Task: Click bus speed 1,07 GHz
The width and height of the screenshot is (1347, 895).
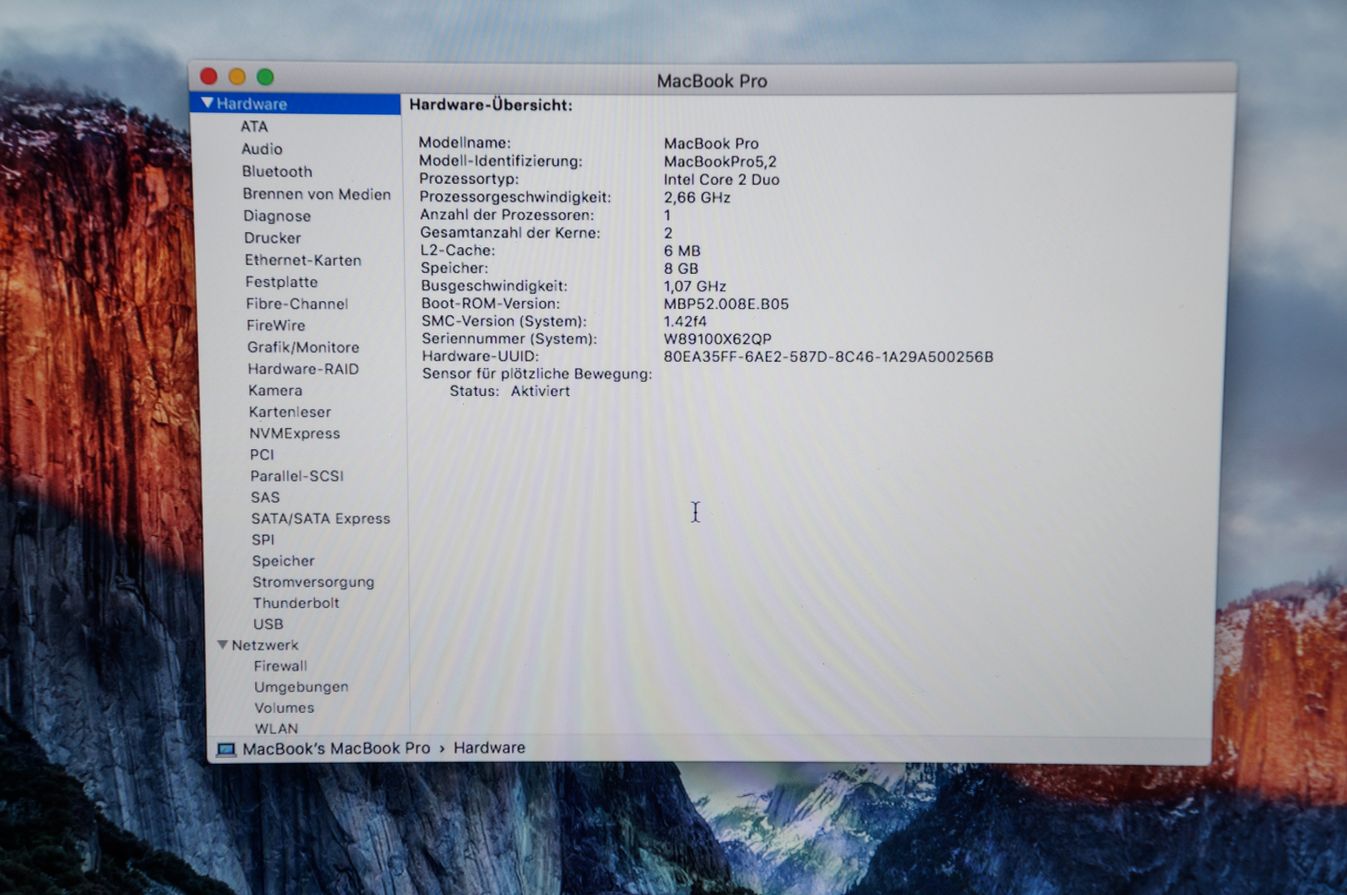Action: (695, 287)
